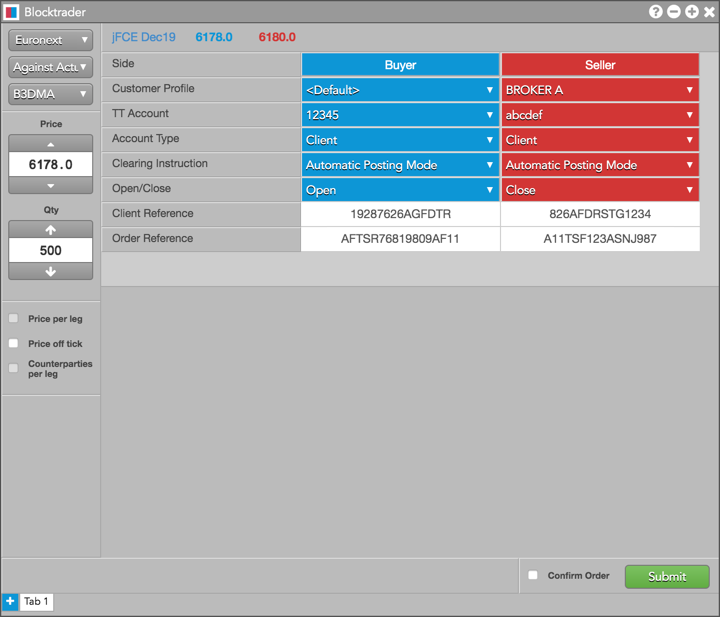The image size is (720, 617).
Task: Toggle Price per leg checkbox
Action: [13, 318]
